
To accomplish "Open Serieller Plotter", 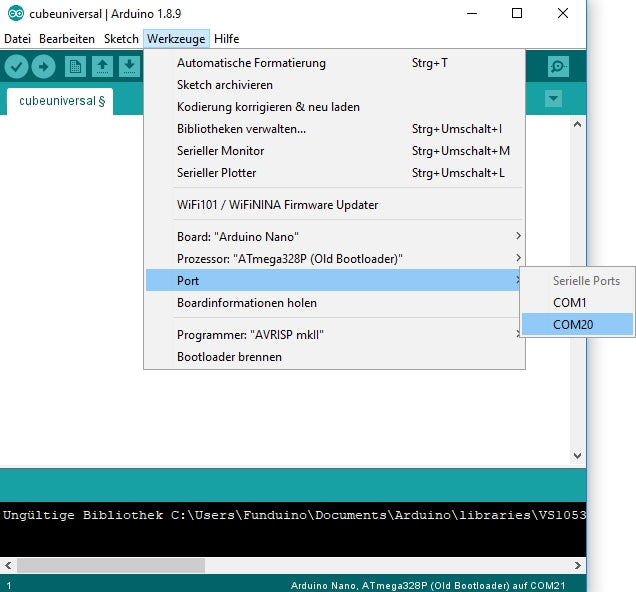I will pyautogui.click(x=335, y=173).
